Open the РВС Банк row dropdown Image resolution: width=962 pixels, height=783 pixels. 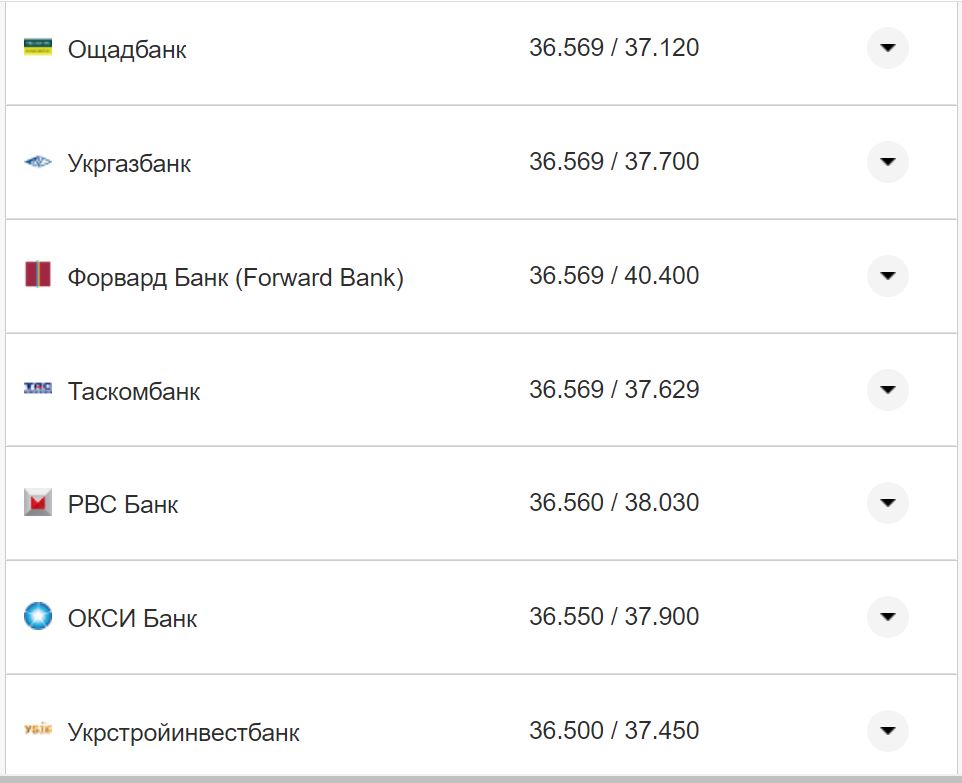click(x=887, y=503)
